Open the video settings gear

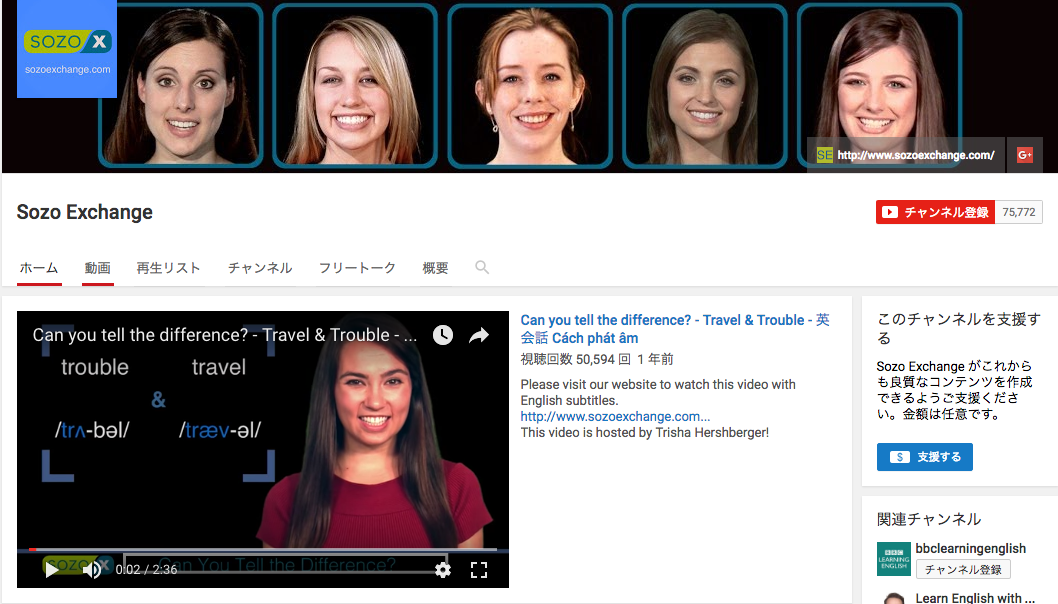pyautogui.click(x=443, y=570)
